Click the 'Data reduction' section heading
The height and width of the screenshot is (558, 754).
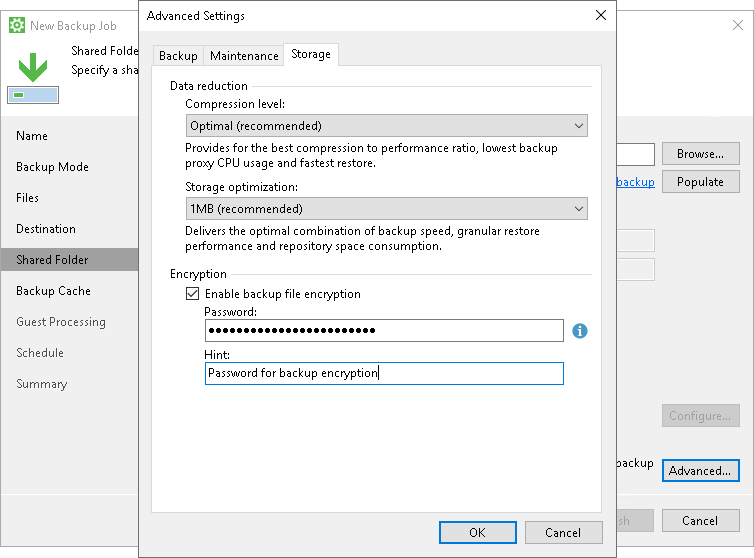(x=209, y=86)
